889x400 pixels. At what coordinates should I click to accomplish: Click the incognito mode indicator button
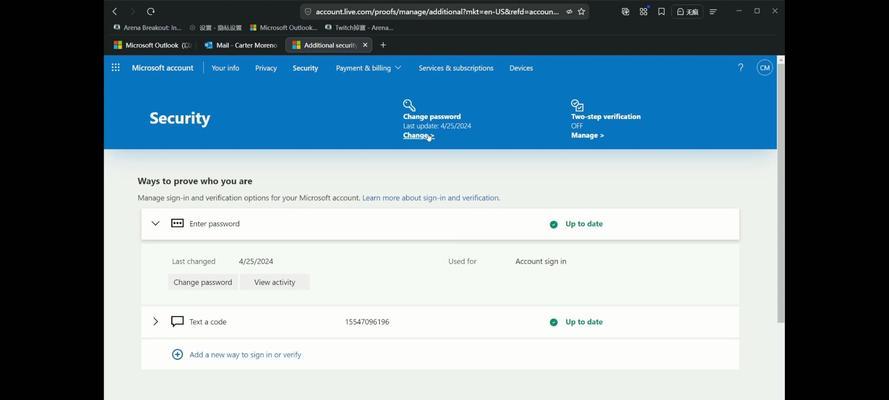tap(687, 11)
